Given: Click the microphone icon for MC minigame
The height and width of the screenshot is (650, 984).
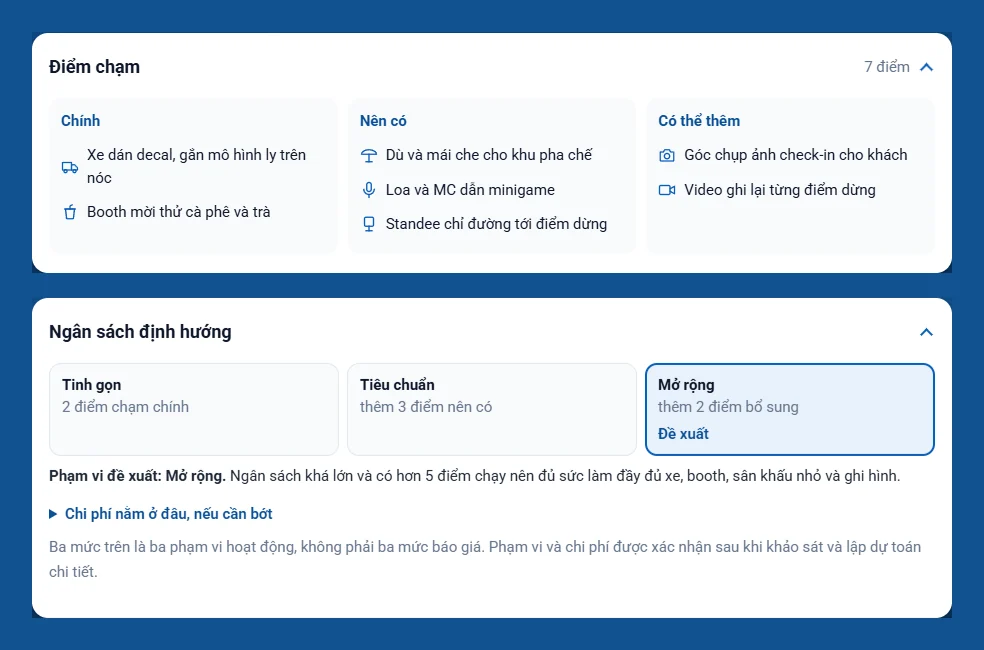Looking at the screenshot, I should tap(369, 189).
